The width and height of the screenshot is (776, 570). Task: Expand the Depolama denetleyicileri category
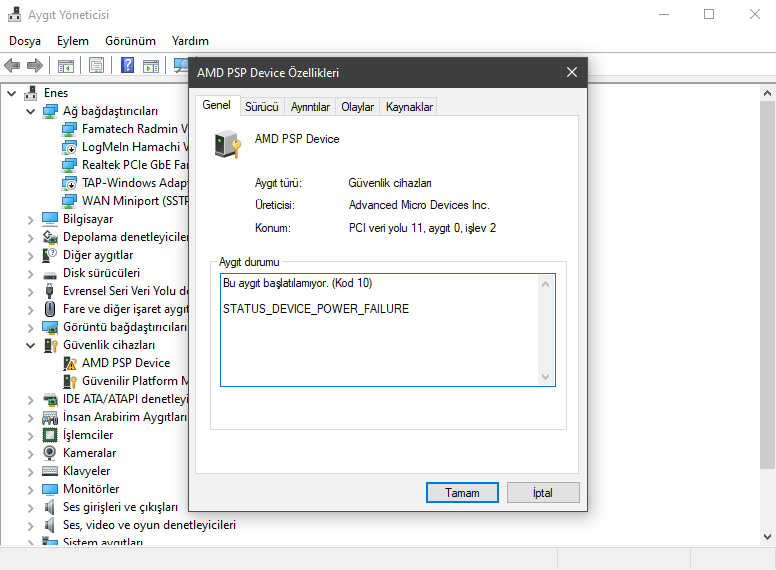pos(31,238)
